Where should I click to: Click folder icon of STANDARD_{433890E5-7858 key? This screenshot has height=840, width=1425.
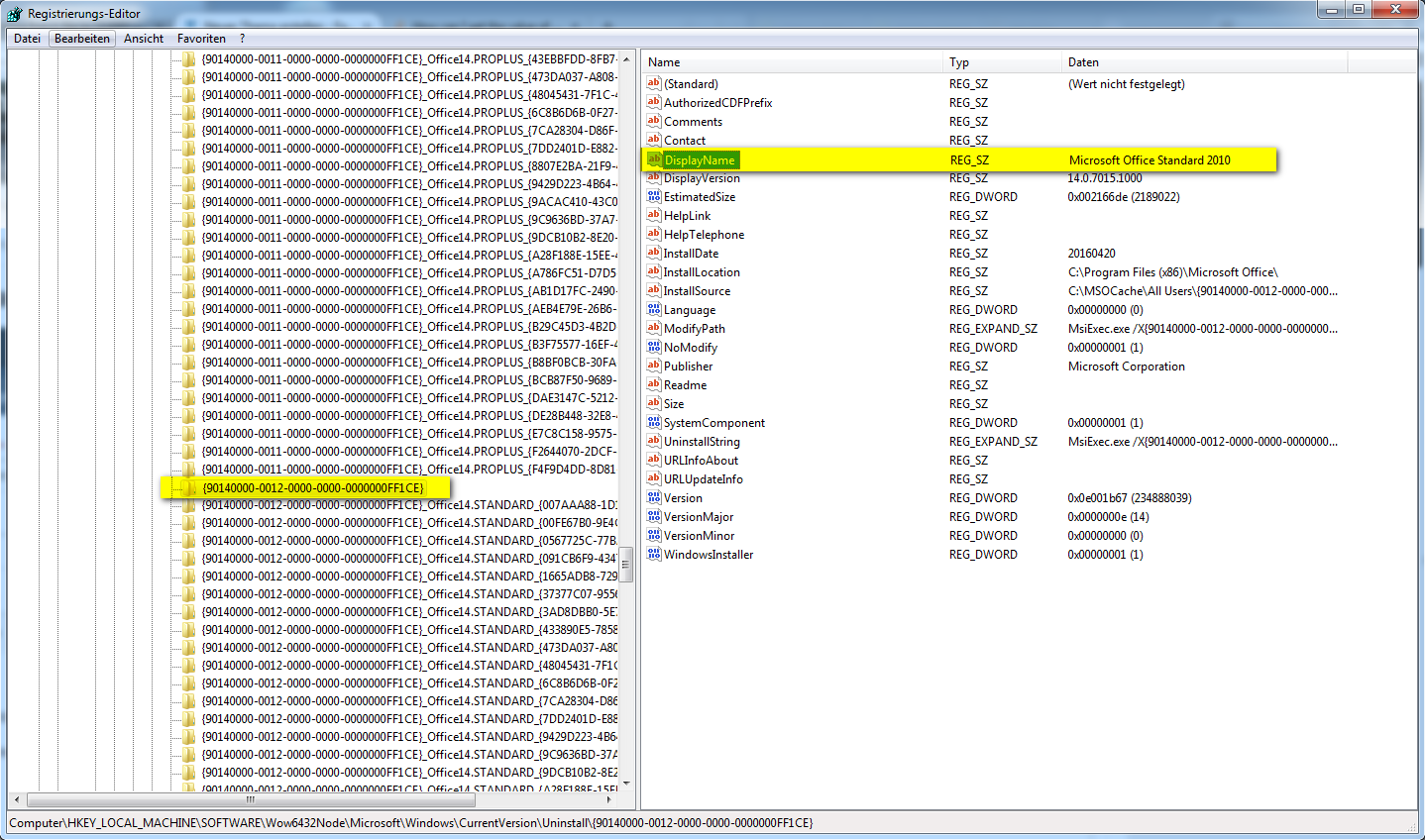pos(189,629)
